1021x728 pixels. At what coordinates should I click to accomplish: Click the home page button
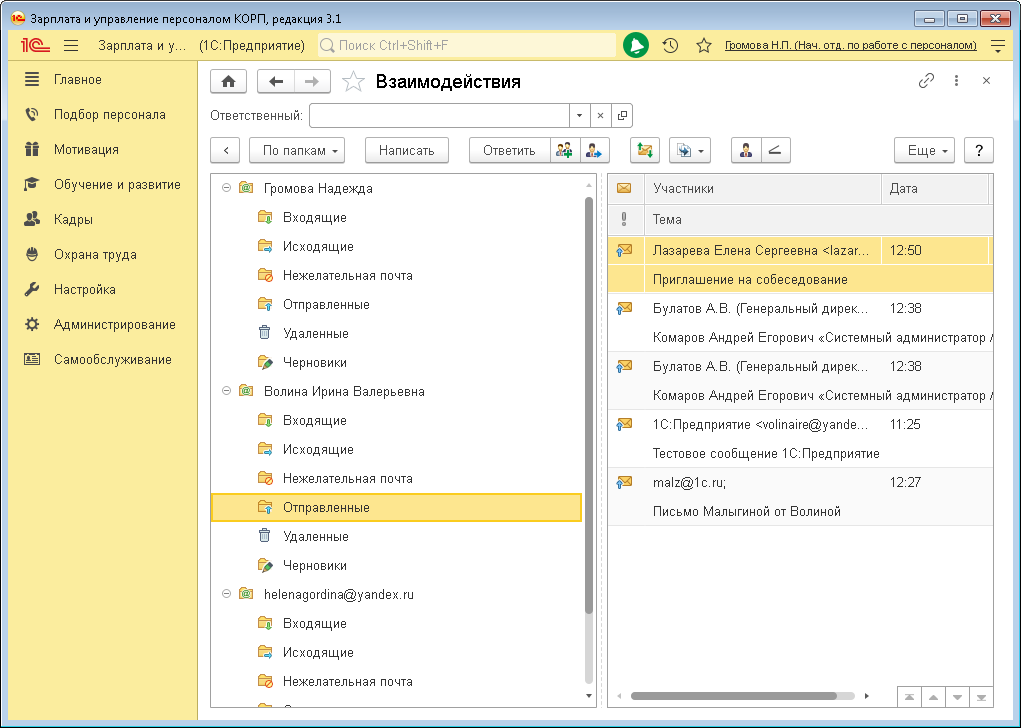pos(228,82)
